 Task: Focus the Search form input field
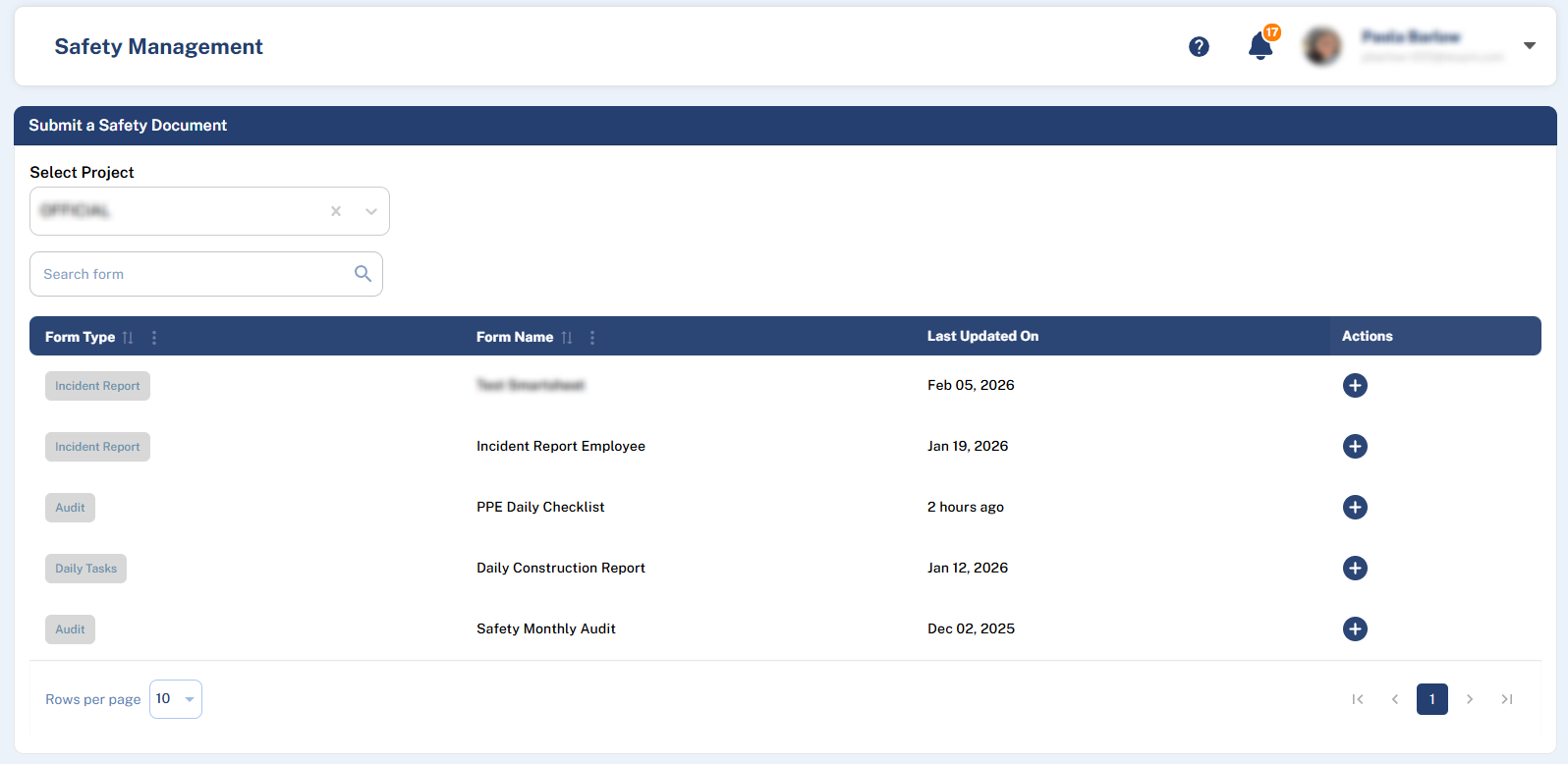pyautogui.click(x=206, y=274)
